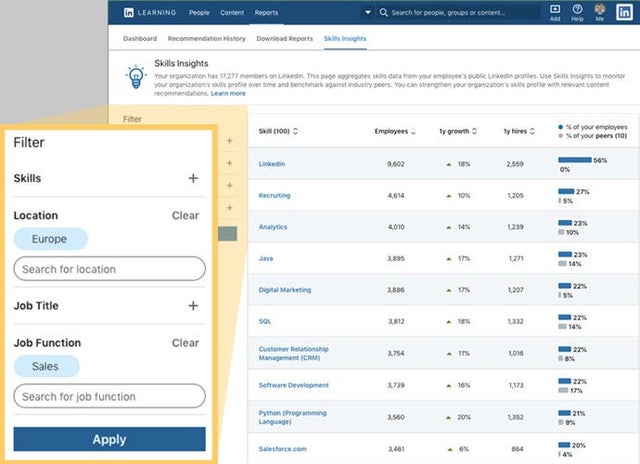640x464 pixels.
Task: Open the Salesforce.com skill link
Action: click(282, 449)
